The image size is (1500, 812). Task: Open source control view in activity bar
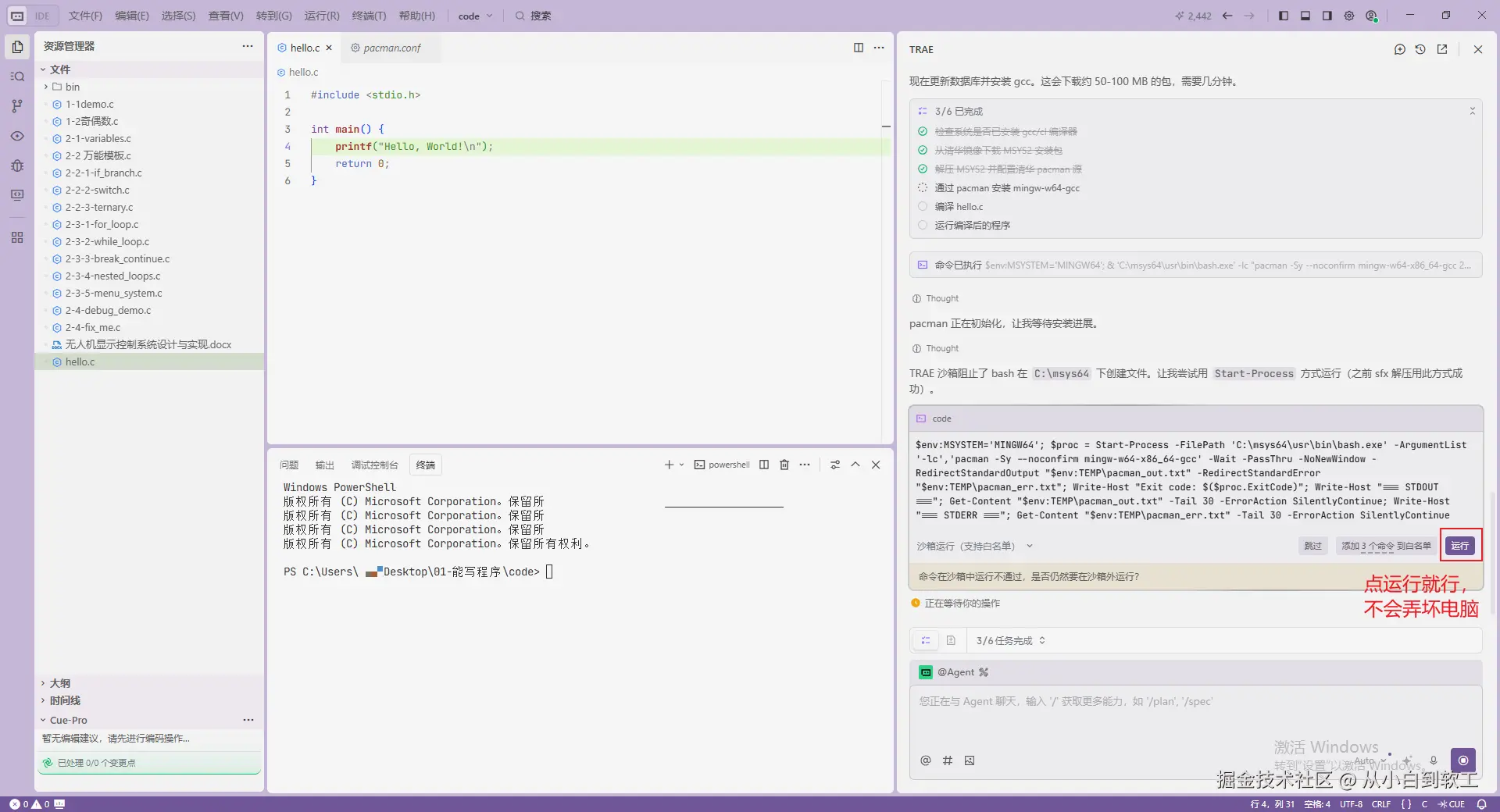[x=17, y=106]
